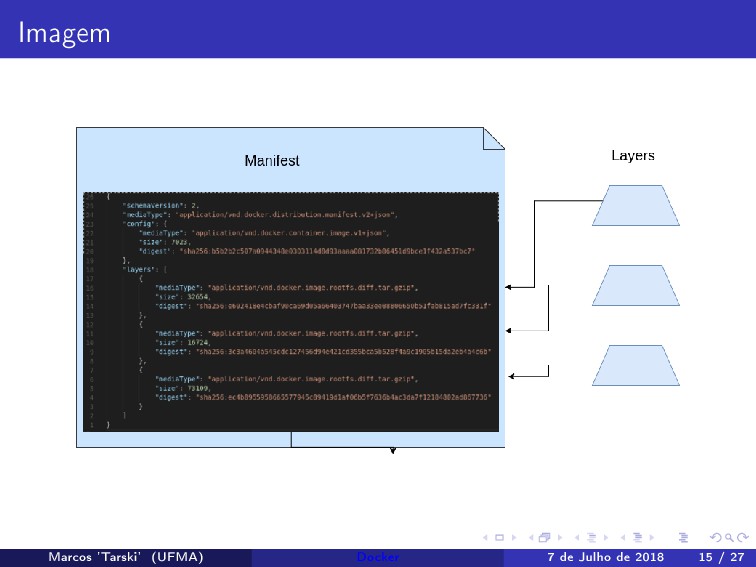756x567 pixels.
Task: Click the distribution.manifest.v2+json mediaType line
Action: point(260,215)
